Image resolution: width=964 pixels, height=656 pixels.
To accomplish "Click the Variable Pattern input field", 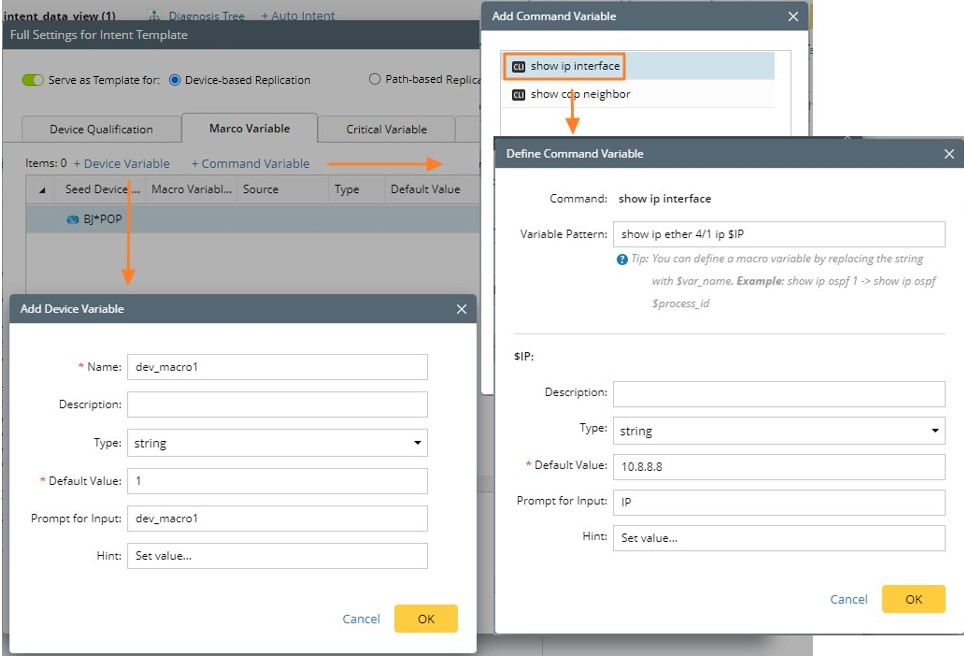I will (778, 234).
